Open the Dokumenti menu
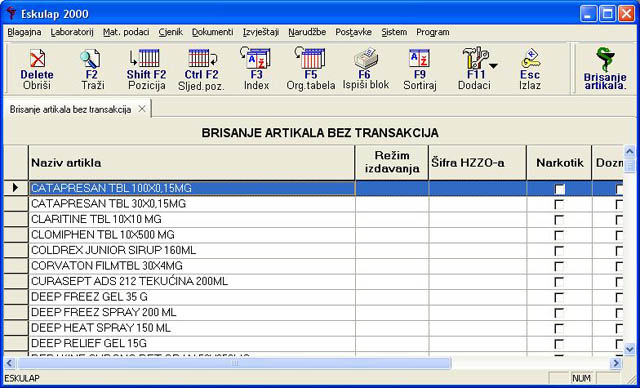640x388 pixels. pyautogui.click(x=213, y=32)
